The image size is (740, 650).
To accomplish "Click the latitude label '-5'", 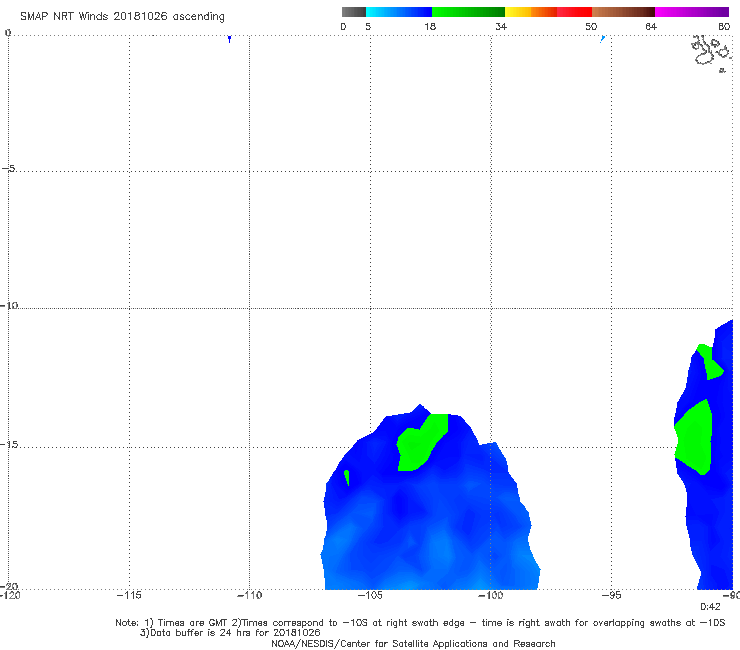I will [x=9, y=169].
